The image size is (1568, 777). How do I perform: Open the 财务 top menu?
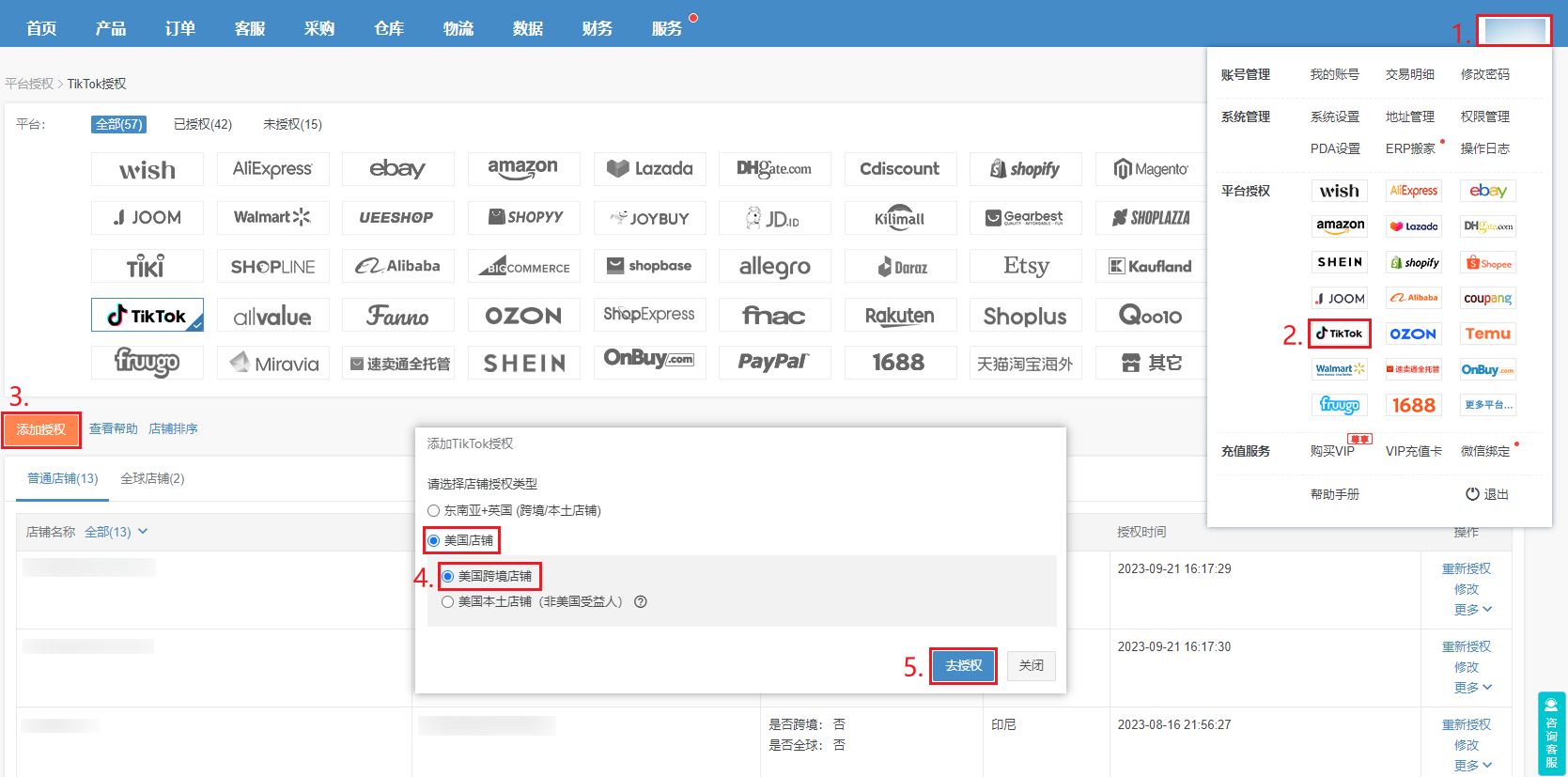coord(598,28)
